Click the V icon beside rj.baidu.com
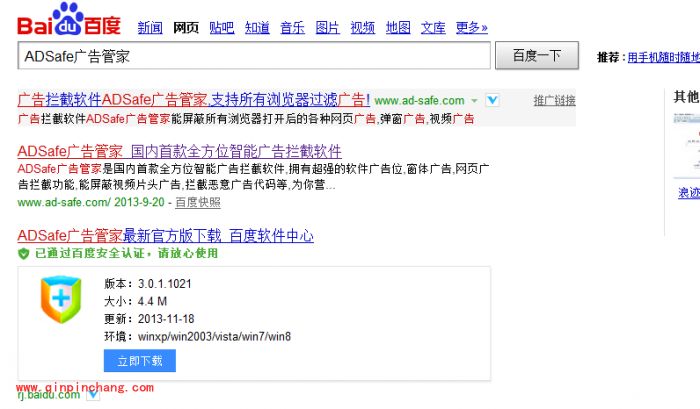 click(x=93, y=395)
